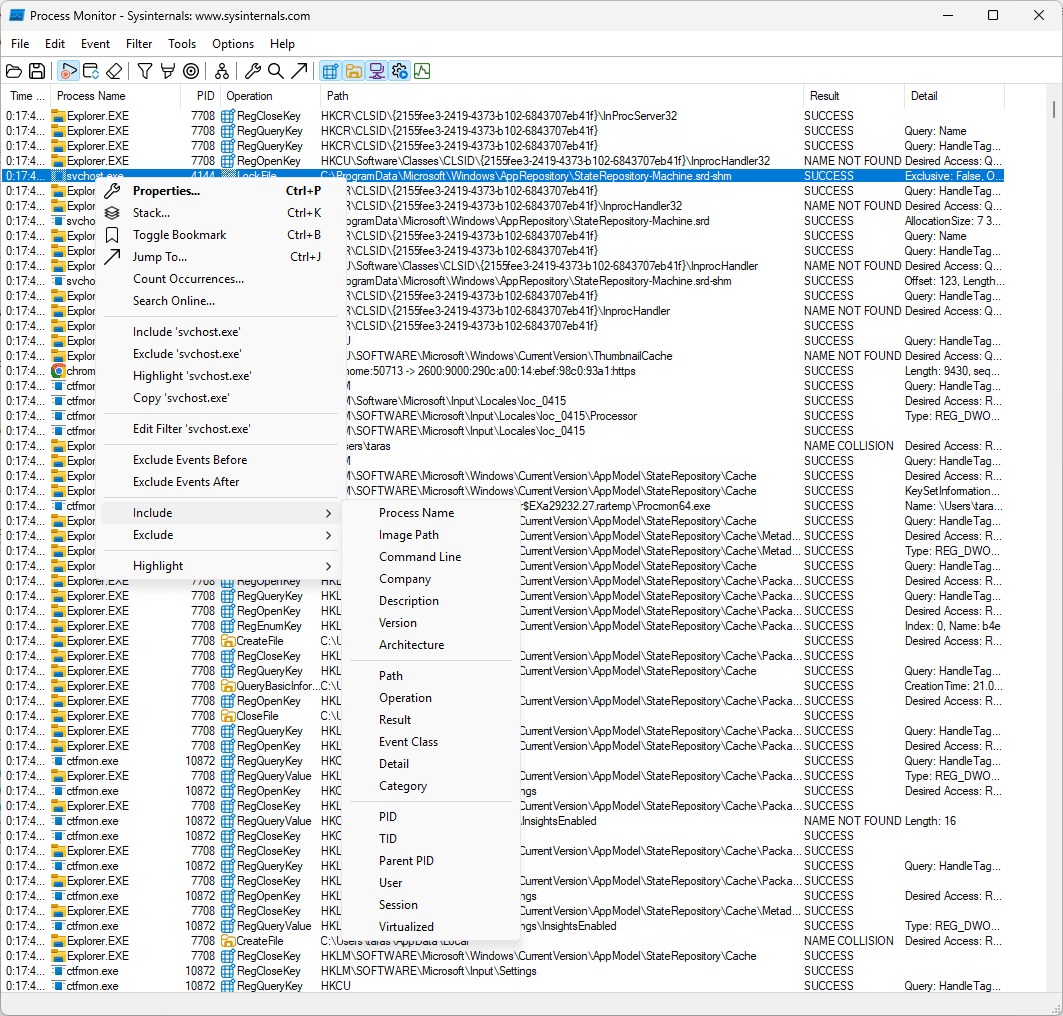Select Copy 'svchost.exe' entry

220,398
